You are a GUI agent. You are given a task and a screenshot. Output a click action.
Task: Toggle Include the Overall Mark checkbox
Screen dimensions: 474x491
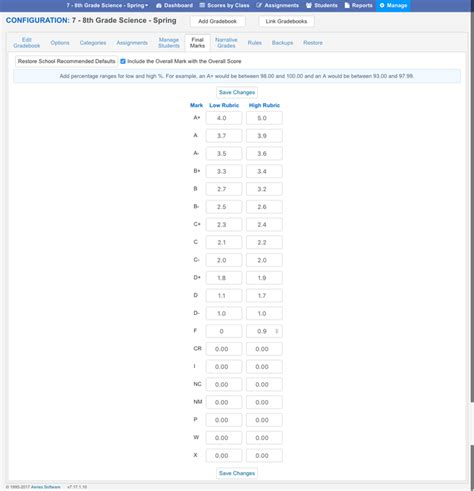pyautogui.click(x=123, y=61)
